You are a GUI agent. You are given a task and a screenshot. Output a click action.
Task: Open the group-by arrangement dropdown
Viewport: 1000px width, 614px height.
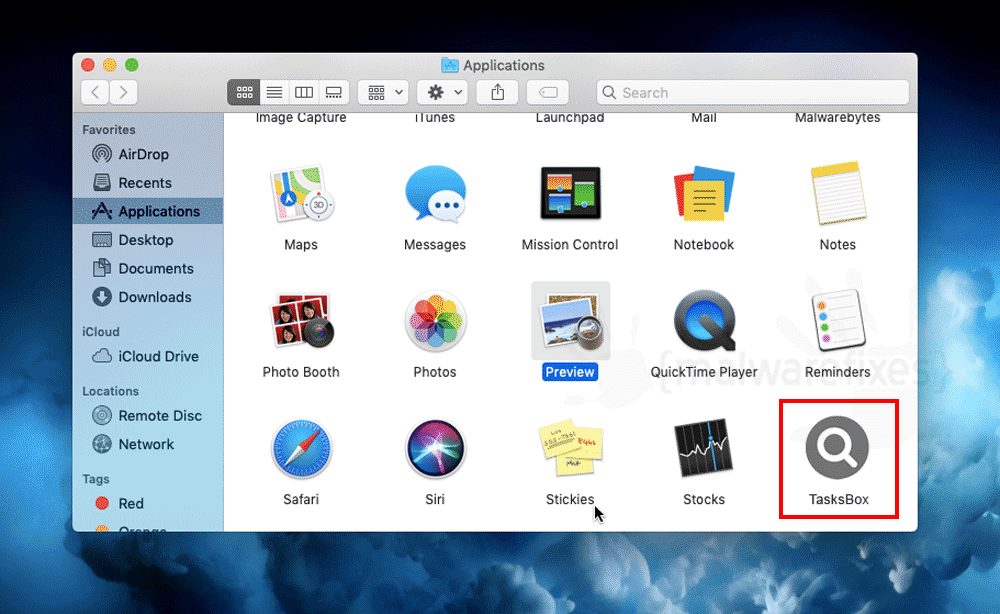point(383,92)
